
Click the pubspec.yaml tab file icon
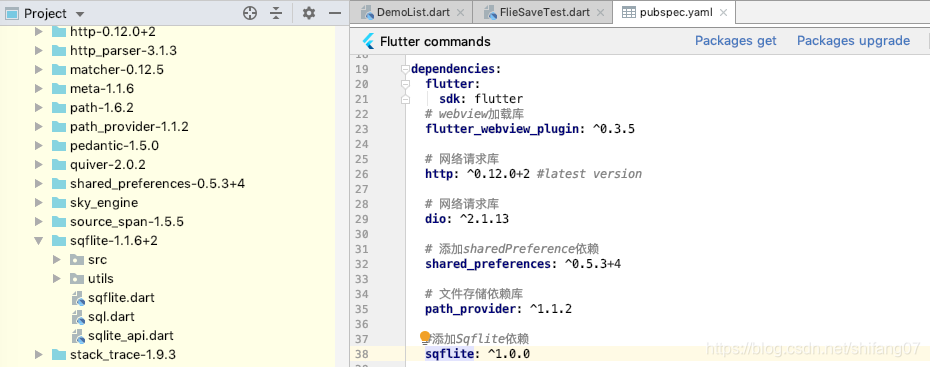coord(629,12)
